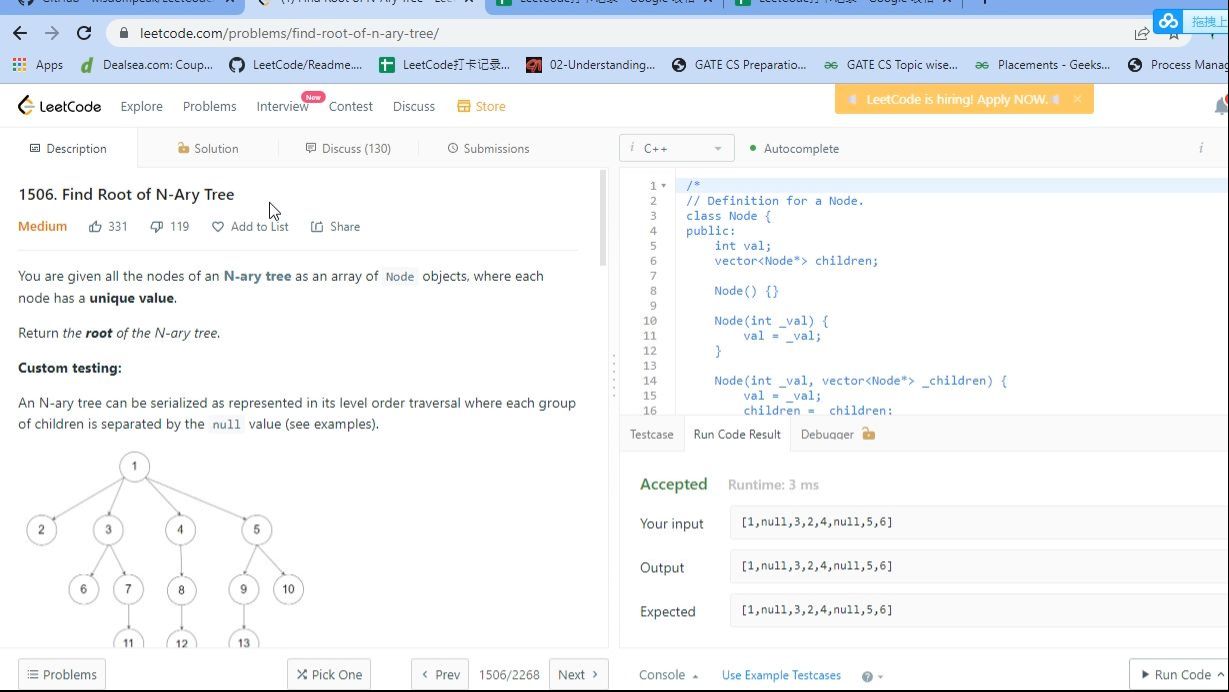Reload the page in the browser
The image size is (1229, 692).
click(x=84, y=33)
